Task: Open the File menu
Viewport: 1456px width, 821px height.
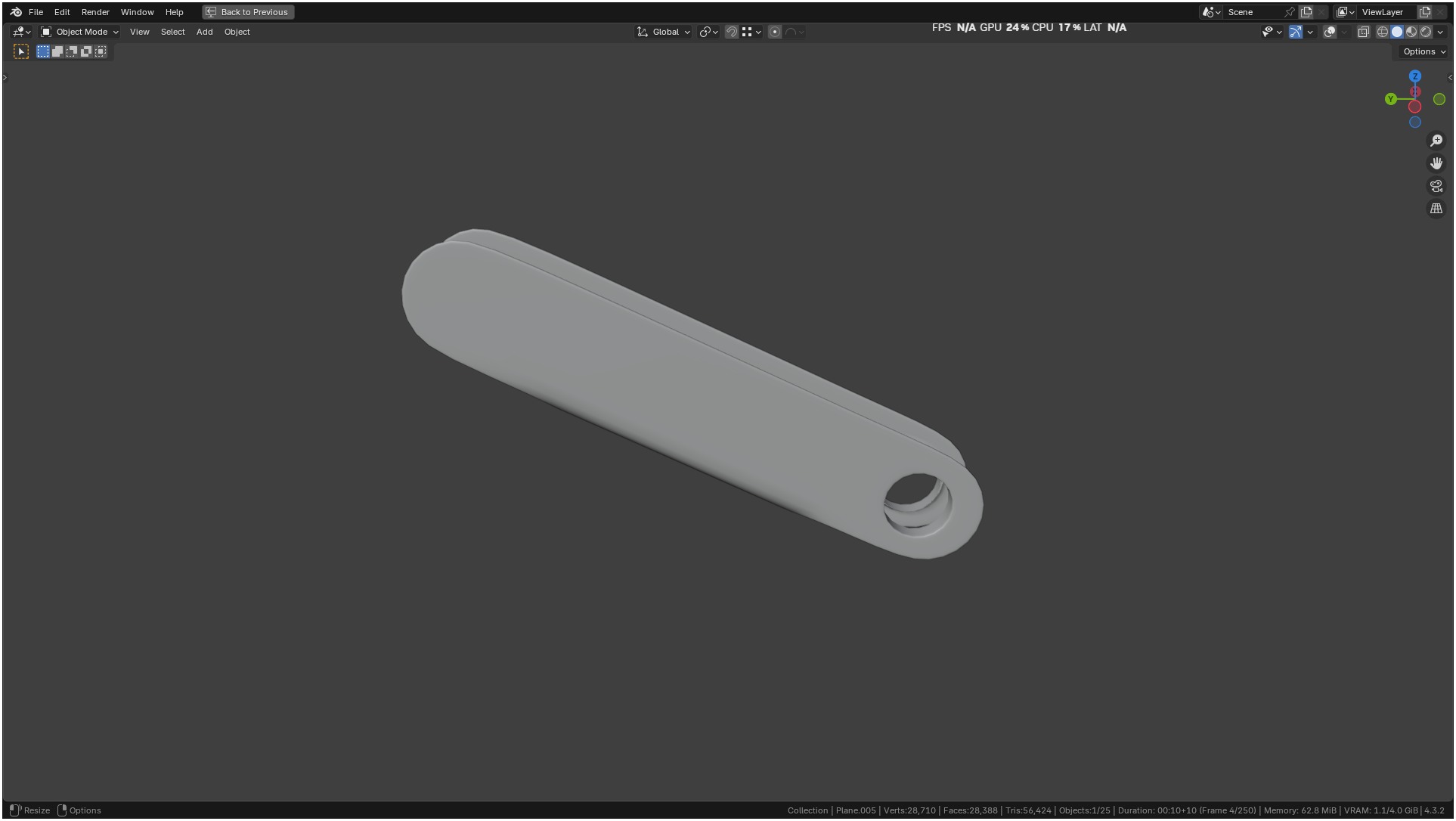Action: pos(36,12)
